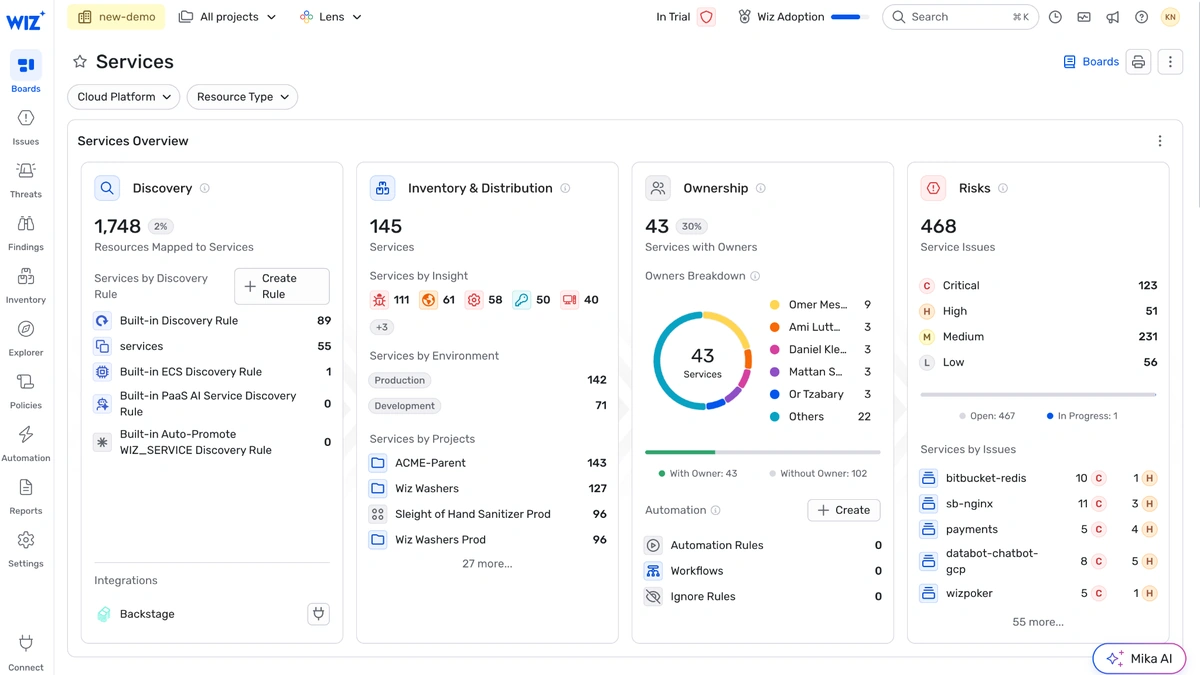Screen dimensions: 1200x675
Task: Click the Wiz logo
Action: [x=26, y=19]
